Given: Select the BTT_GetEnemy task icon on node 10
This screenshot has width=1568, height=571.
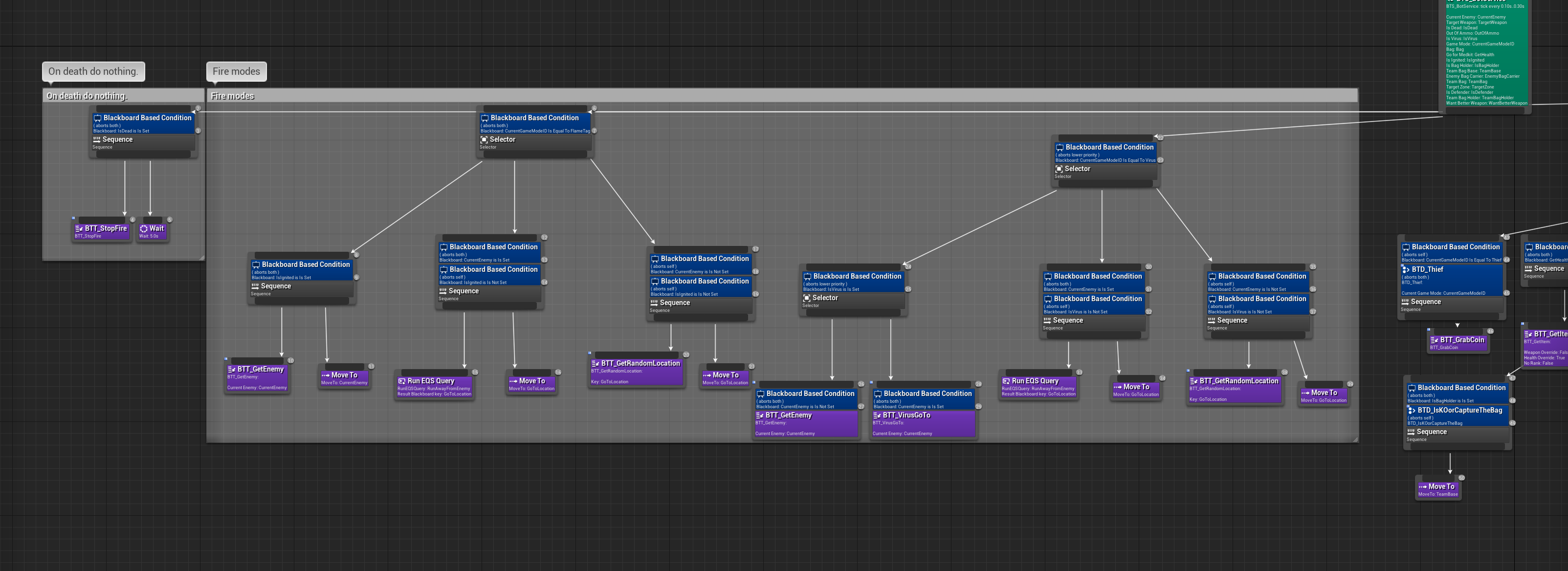Looking at the screenshot, I should click(231, 370).
